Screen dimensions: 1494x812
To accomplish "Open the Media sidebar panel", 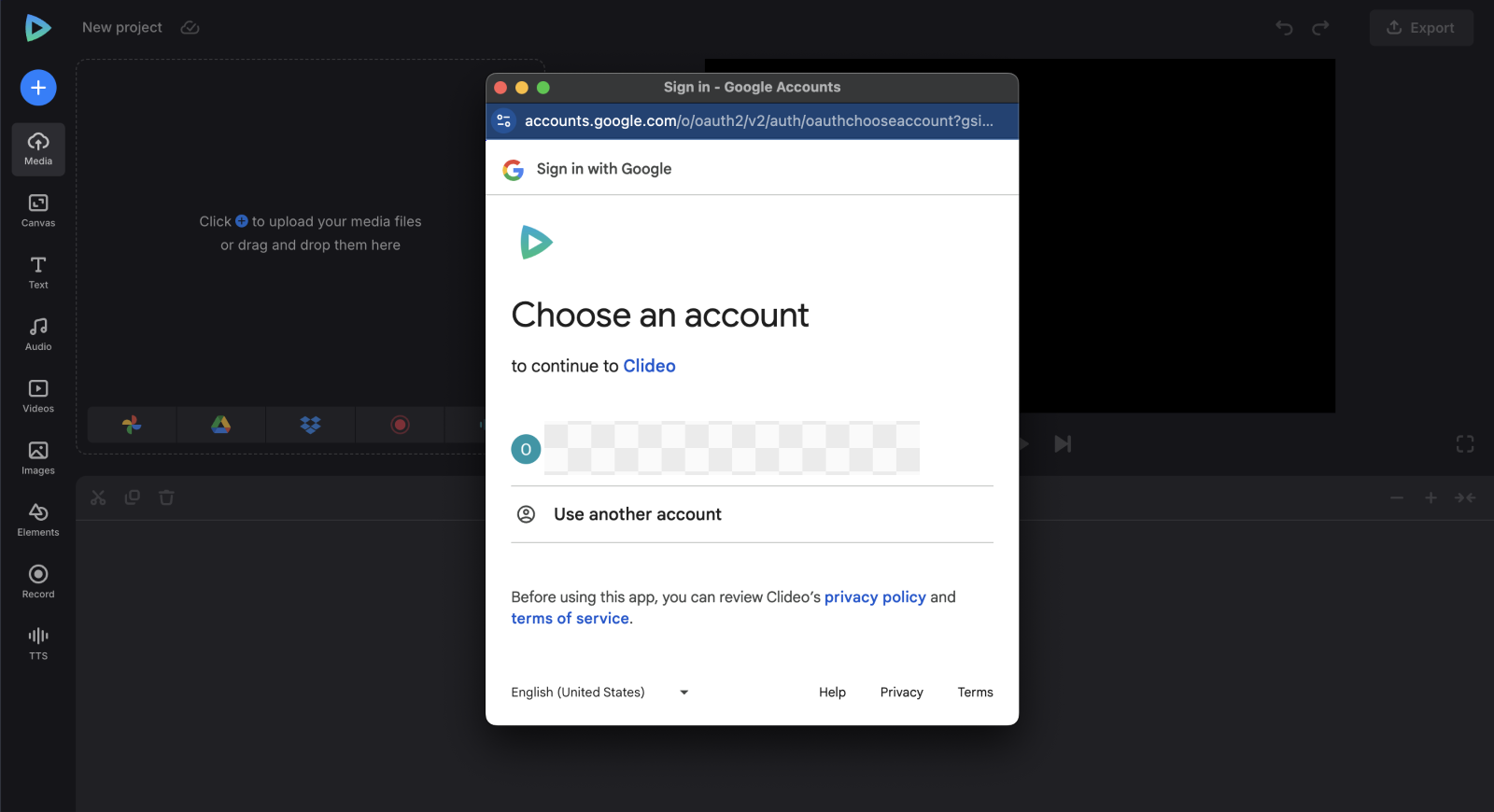I will [38, 149].
